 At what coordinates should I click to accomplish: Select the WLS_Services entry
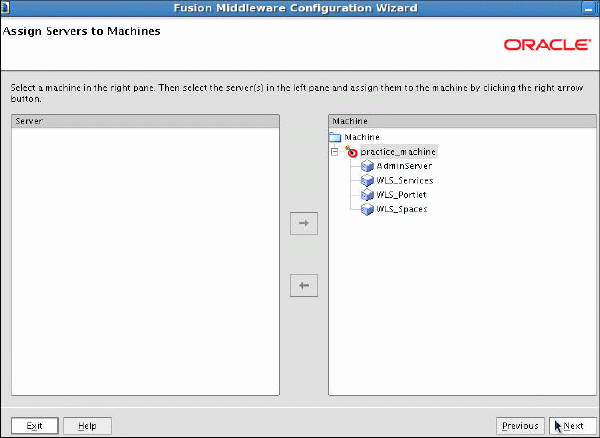pos(405,181)
